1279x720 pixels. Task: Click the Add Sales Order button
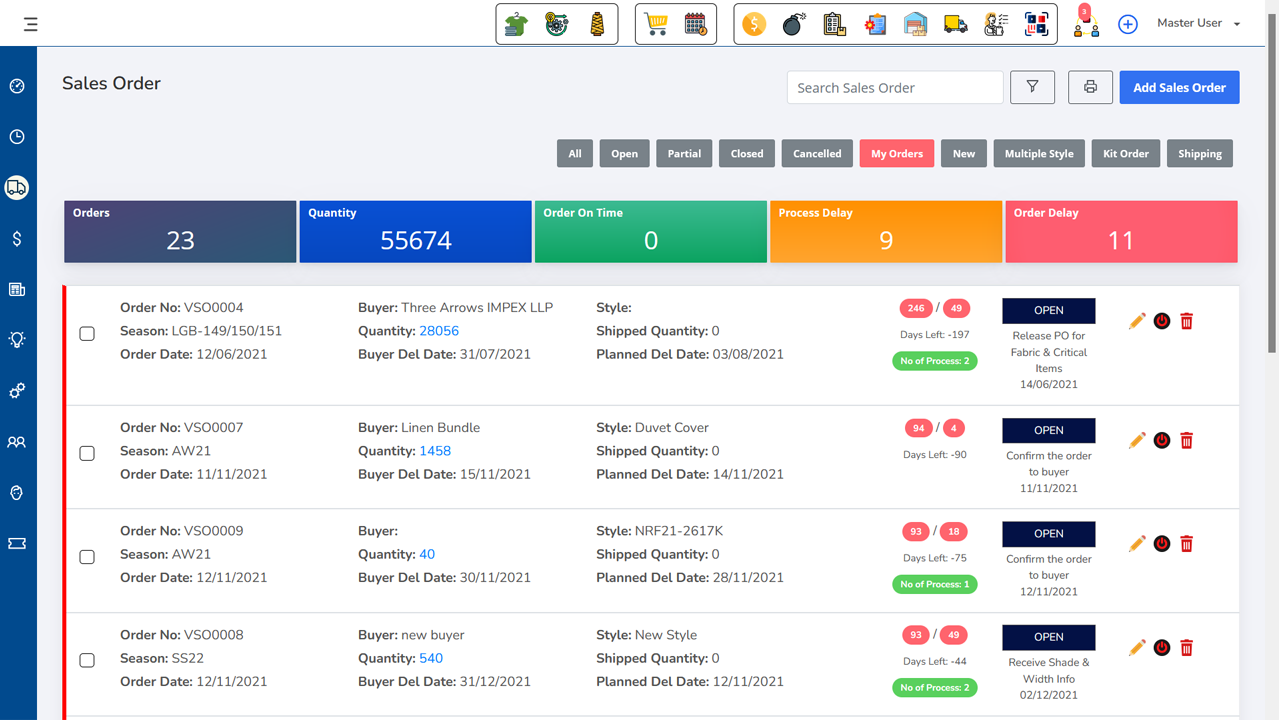[1179, 87]
